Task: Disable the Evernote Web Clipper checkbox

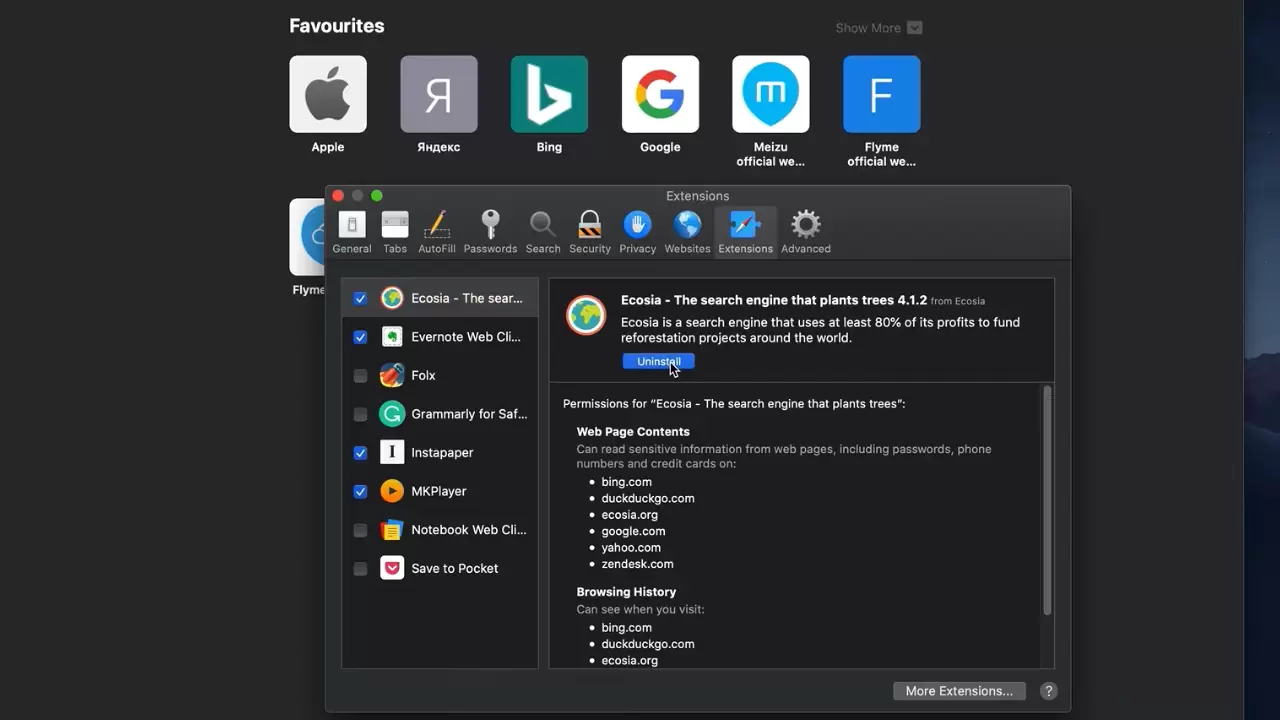Action: point(360,337)
